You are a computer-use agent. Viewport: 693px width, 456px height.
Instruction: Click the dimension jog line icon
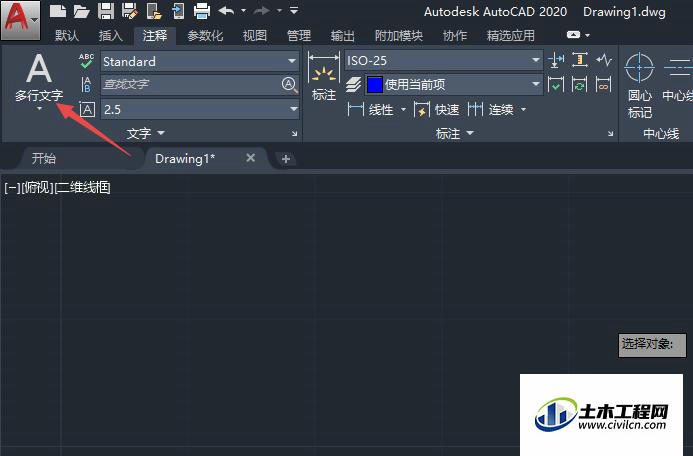point(604,60)
